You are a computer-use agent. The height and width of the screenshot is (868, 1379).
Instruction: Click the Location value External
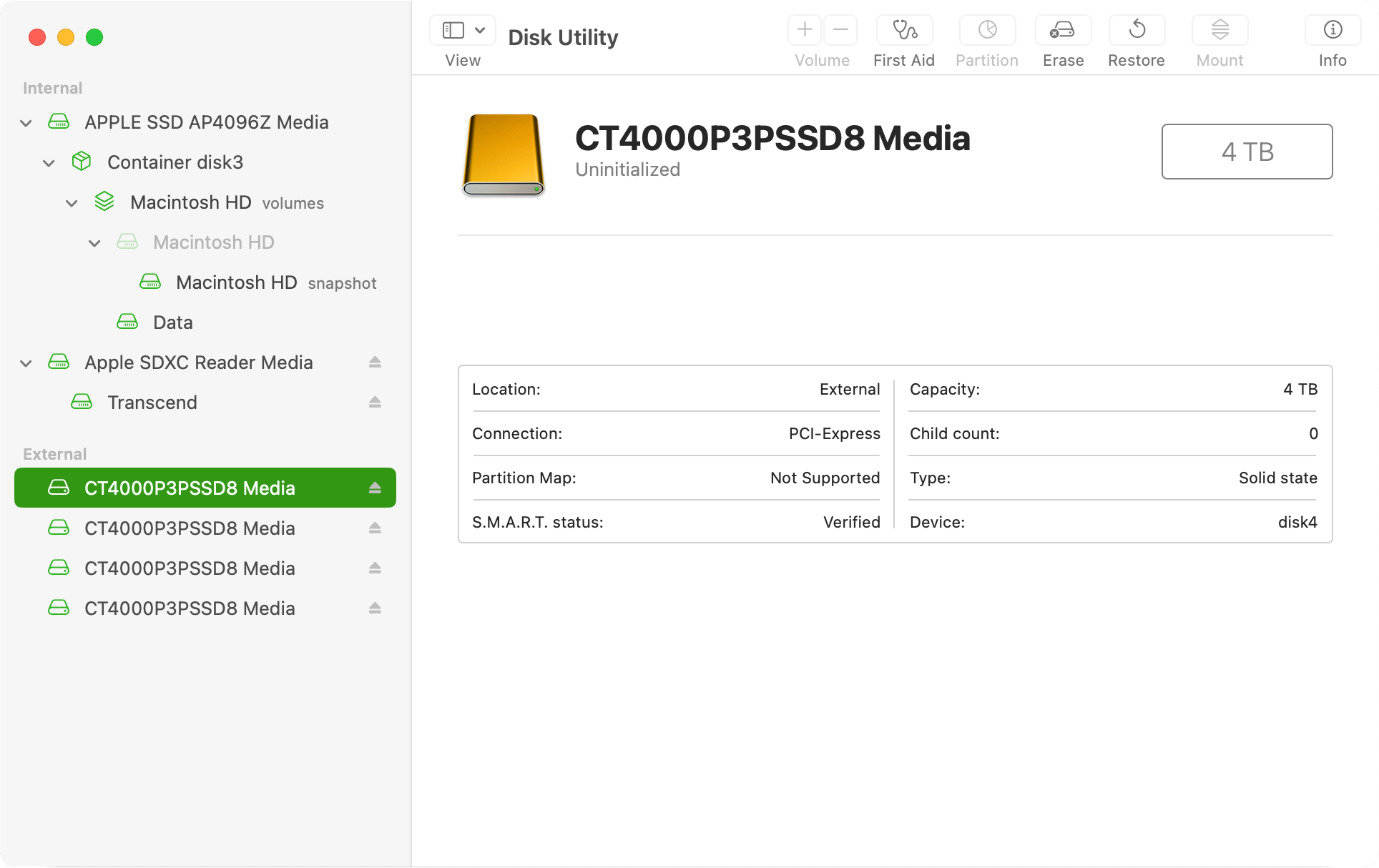pyautogui.click(x=850, y=389)
